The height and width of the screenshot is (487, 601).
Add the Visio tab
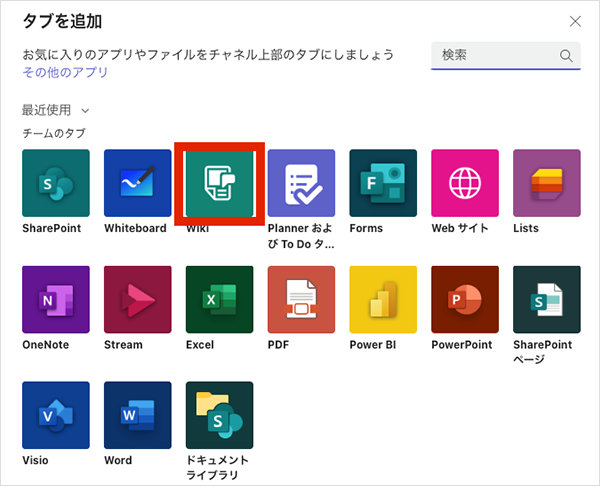coord(56,415)
